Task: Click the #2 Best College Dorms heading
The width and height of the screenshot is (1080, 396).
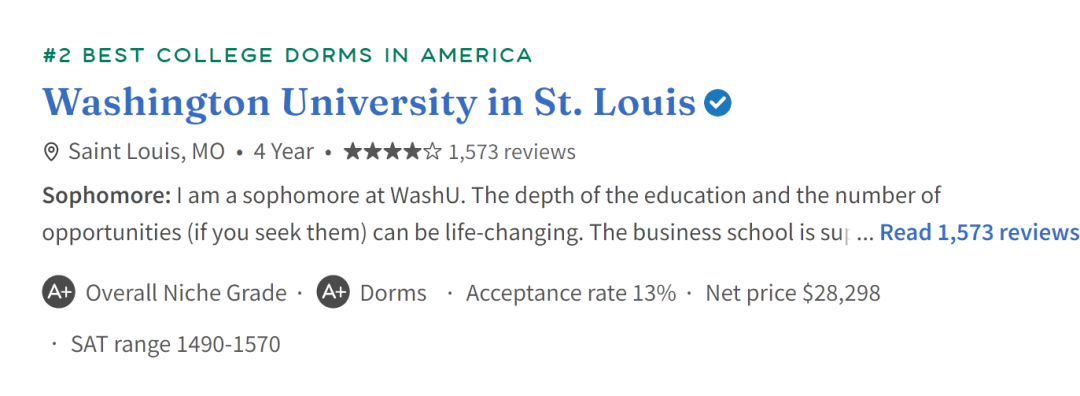Action: (x=287, y=55)
